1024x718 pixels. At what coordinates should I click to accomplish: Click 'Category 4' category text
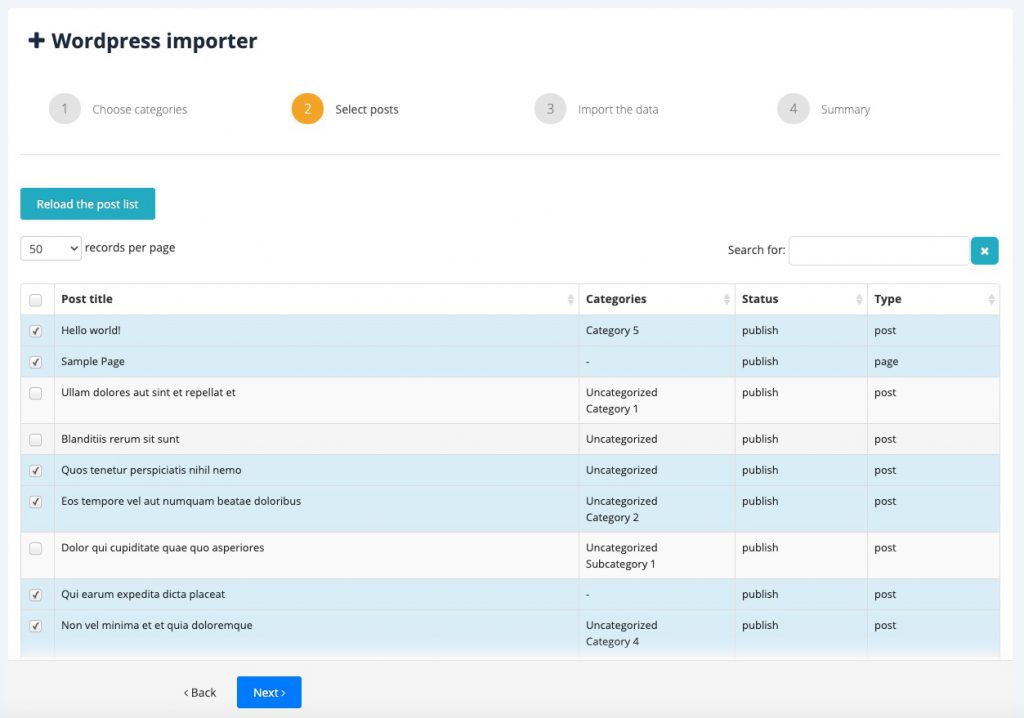[x=612, y=642]
